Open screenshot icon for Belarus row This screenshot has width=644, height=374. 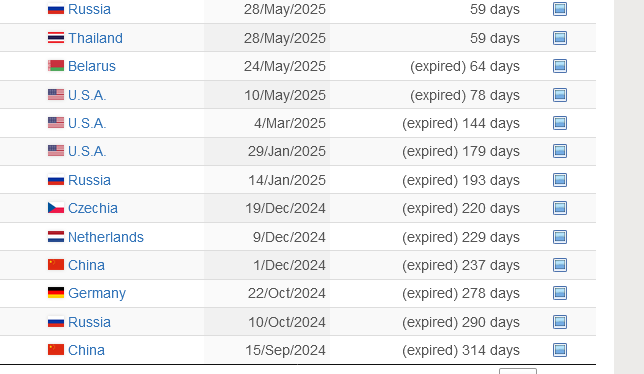[560, 66]
